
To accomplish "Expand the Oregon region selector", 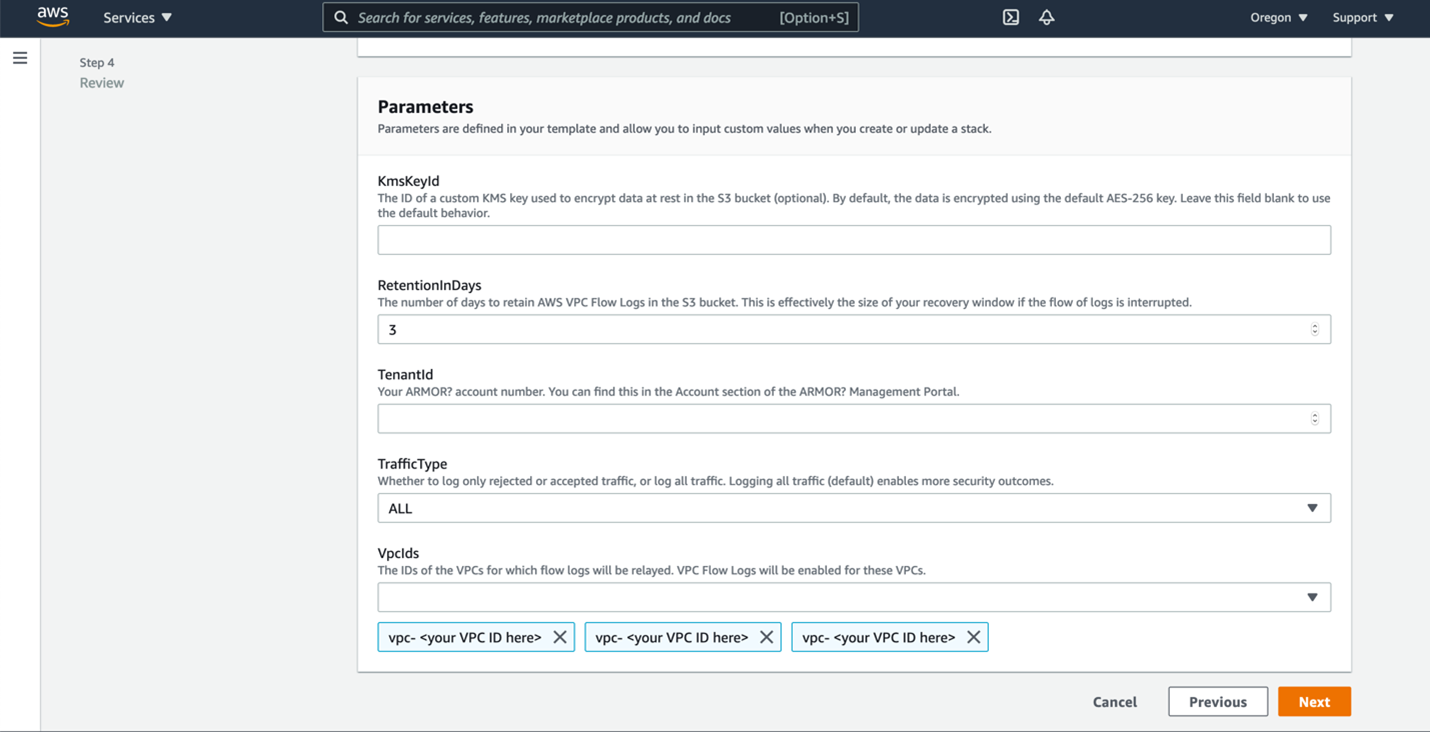I will pyautogui.click(x=1278, y=17).
